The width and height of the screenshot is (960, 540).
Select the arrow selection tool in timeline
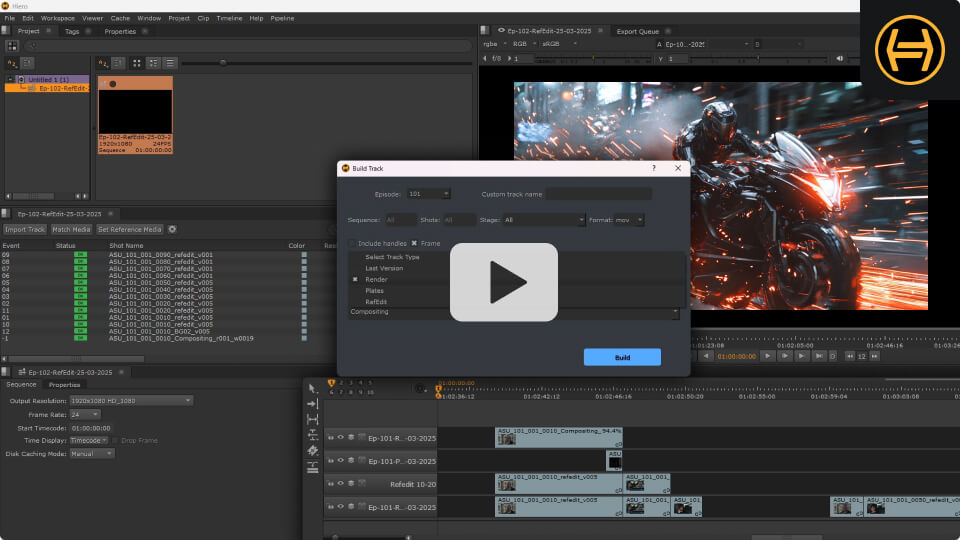(313, 388)
